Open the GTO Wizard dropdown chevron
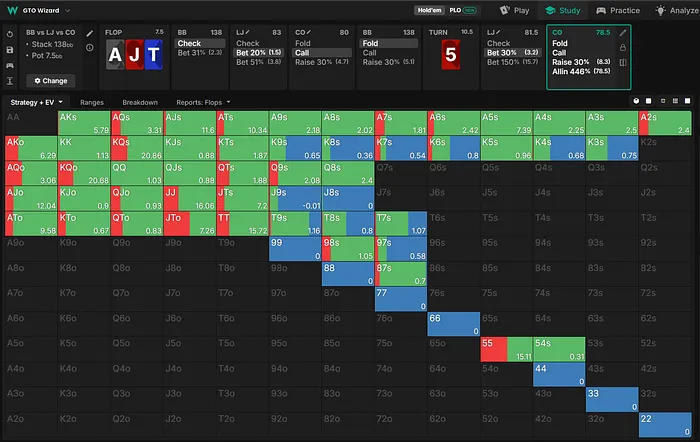Image resolution: width=700 pixels, height=442 pixels. point(67,10)
